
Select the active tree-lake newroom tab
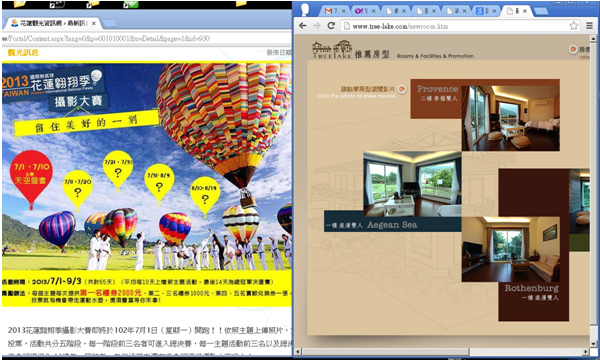(516, 11)
